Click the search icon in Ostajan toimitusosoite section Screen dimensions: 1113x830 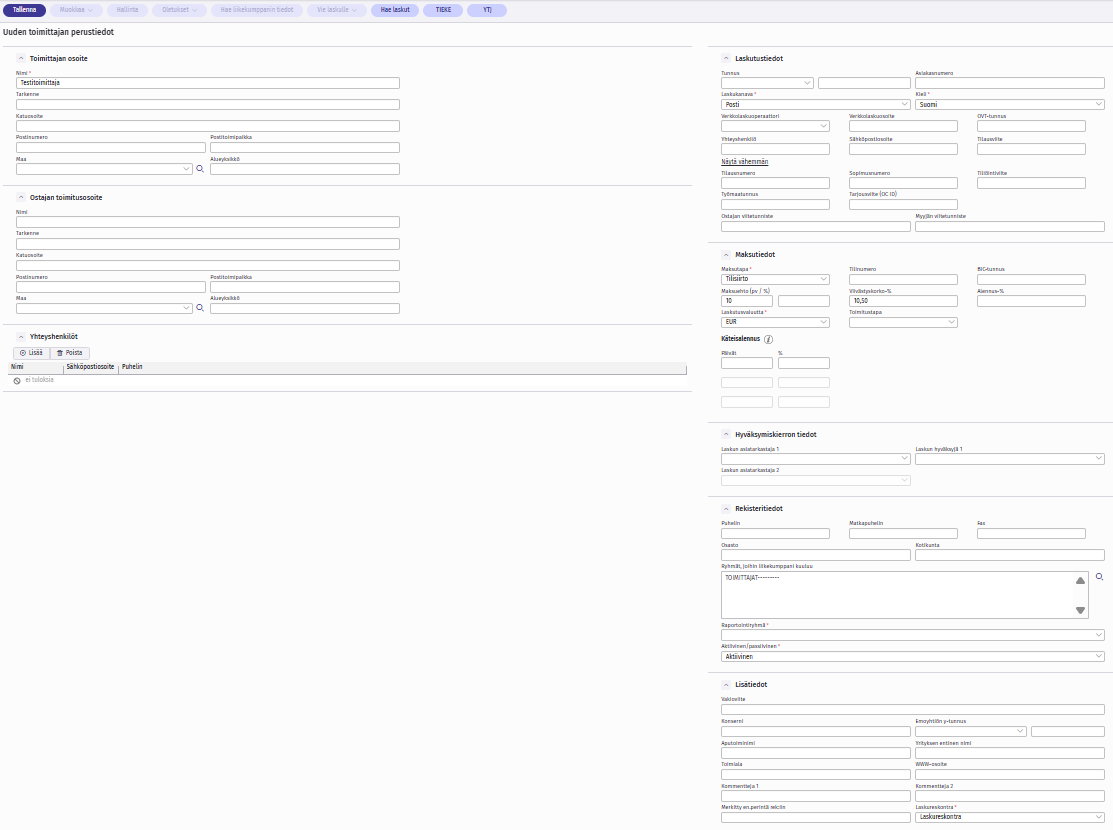pyautogui.click(x=200, y=309)
